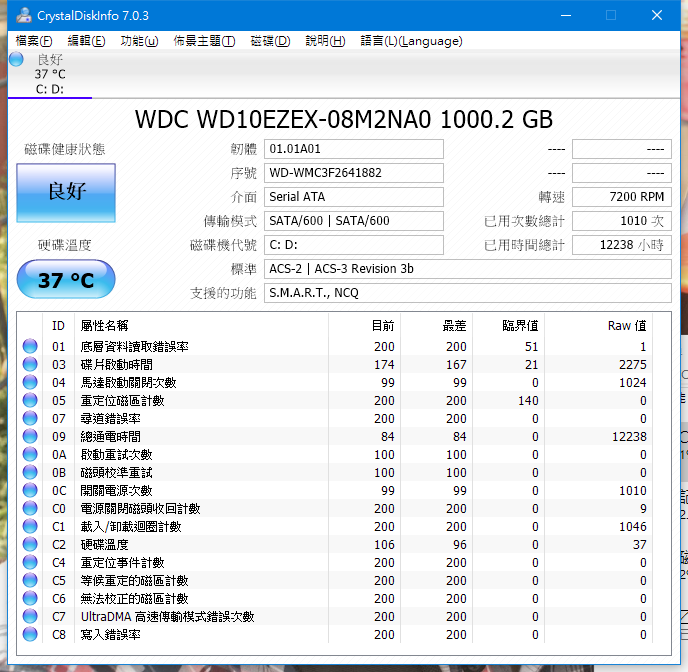The image size is (688, 672).
Task: Click the status circle for attribute C4
Action: [x=30, y=562]
